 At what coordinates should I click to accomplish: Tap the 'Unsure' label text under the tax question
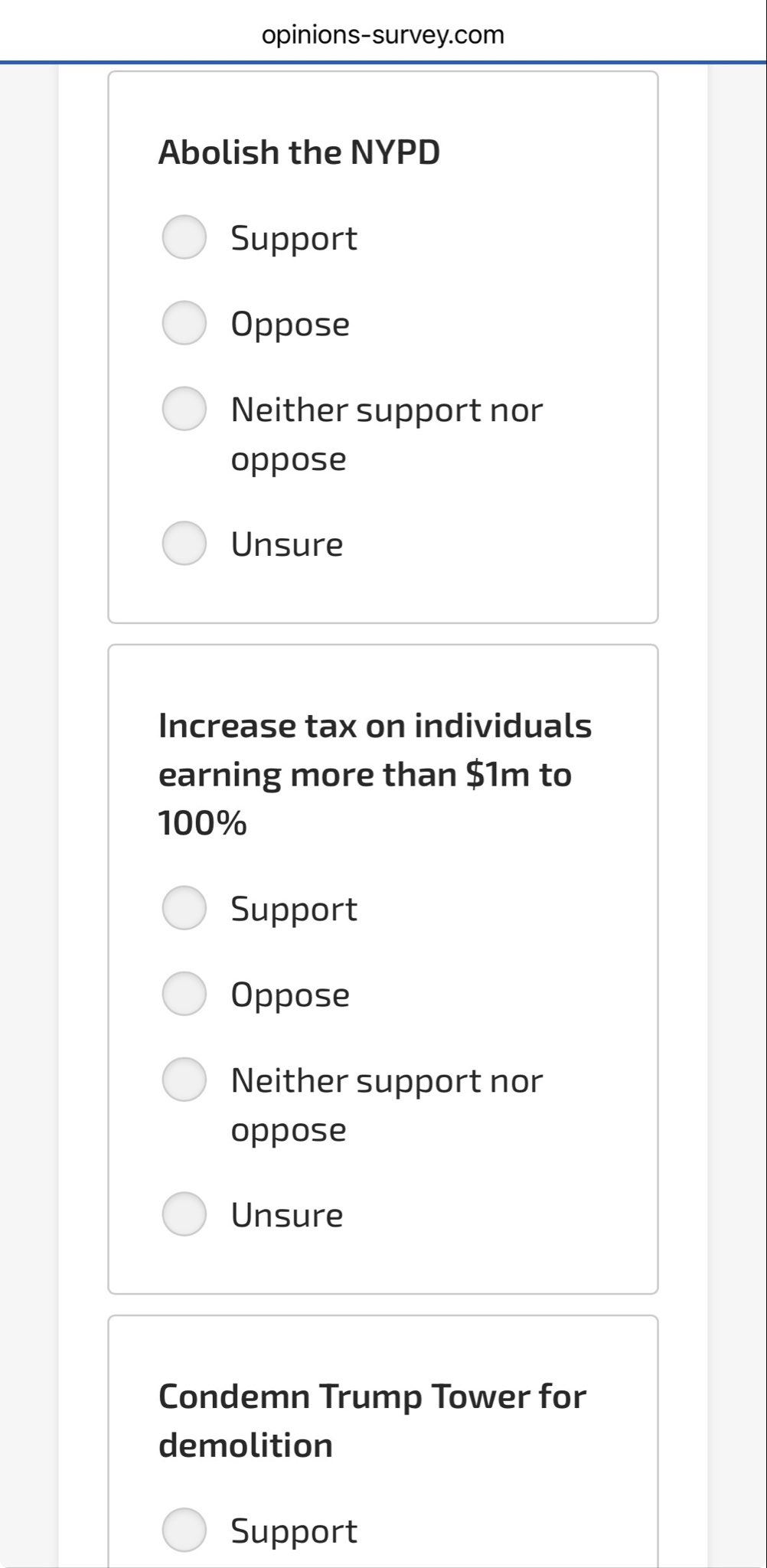click(x=287, y=1216)
